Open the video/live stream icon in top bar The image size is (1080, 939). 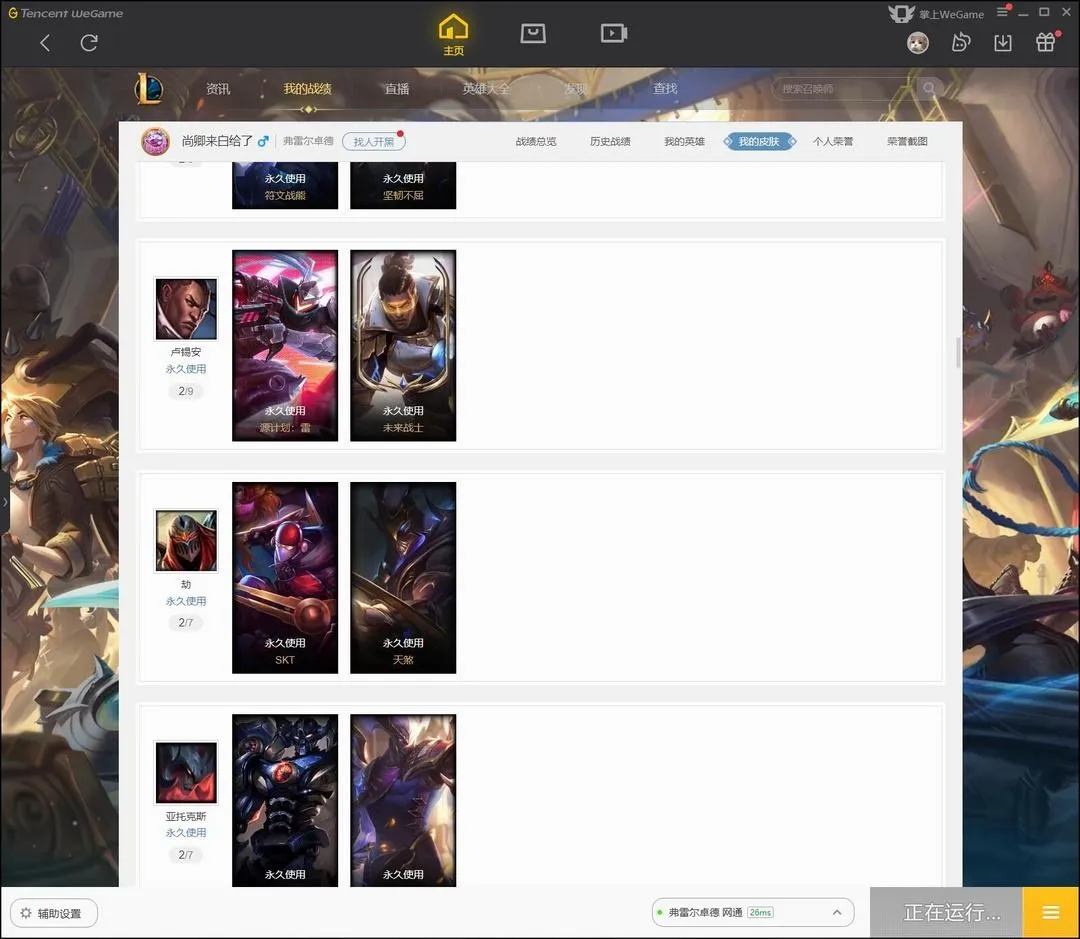click(613, 33)
